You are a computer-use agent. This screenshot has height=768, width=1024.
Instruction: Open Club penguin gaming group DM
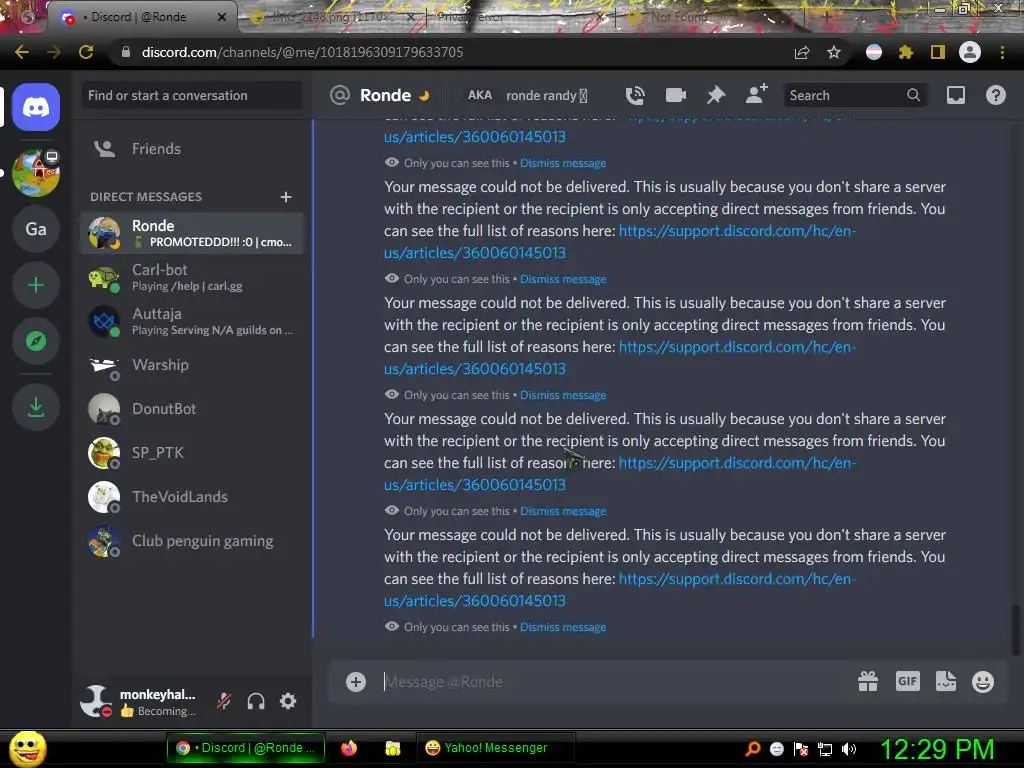tap(192, 541)
